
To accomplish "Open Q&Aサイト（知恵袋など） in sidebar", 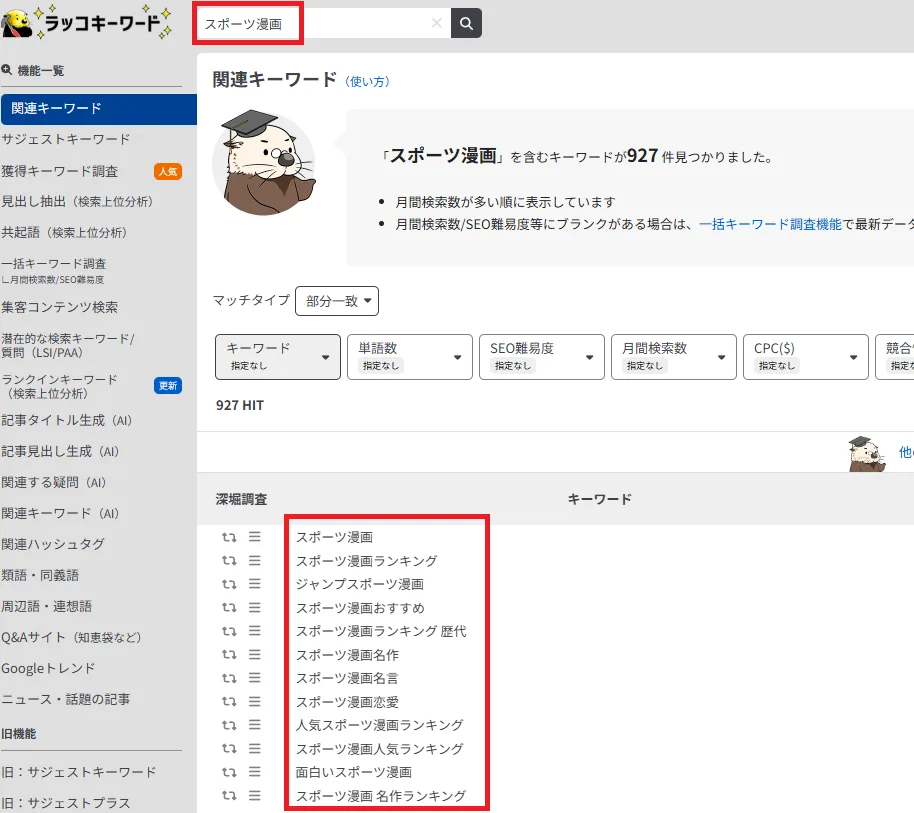I will tap(71, 637).
